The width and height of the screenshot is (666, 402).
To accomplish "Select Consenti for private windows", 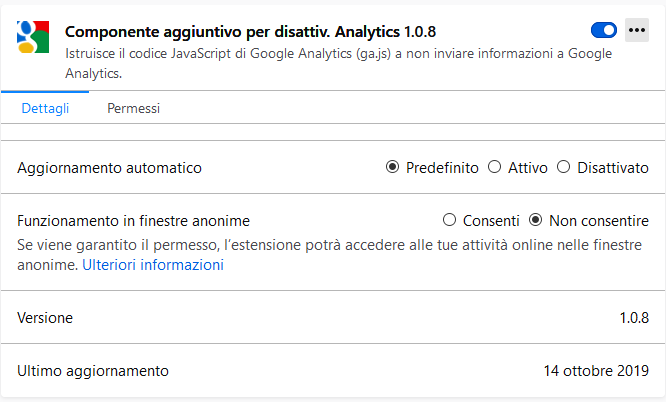I will (x=449, y=220).
